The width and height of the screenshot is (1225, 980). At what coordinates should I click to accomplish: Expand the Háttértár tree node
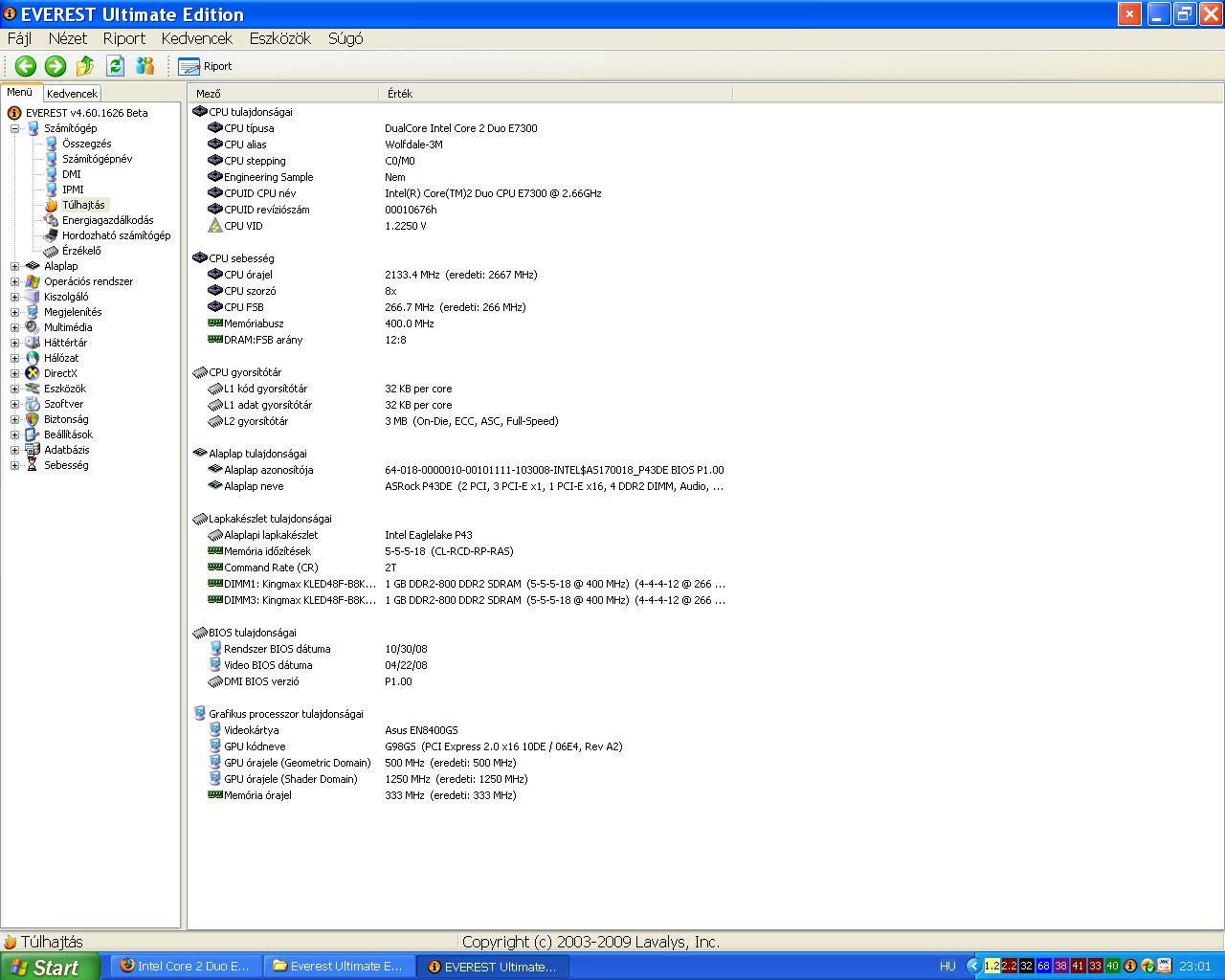pyautogui.click(x=14, y=343)
